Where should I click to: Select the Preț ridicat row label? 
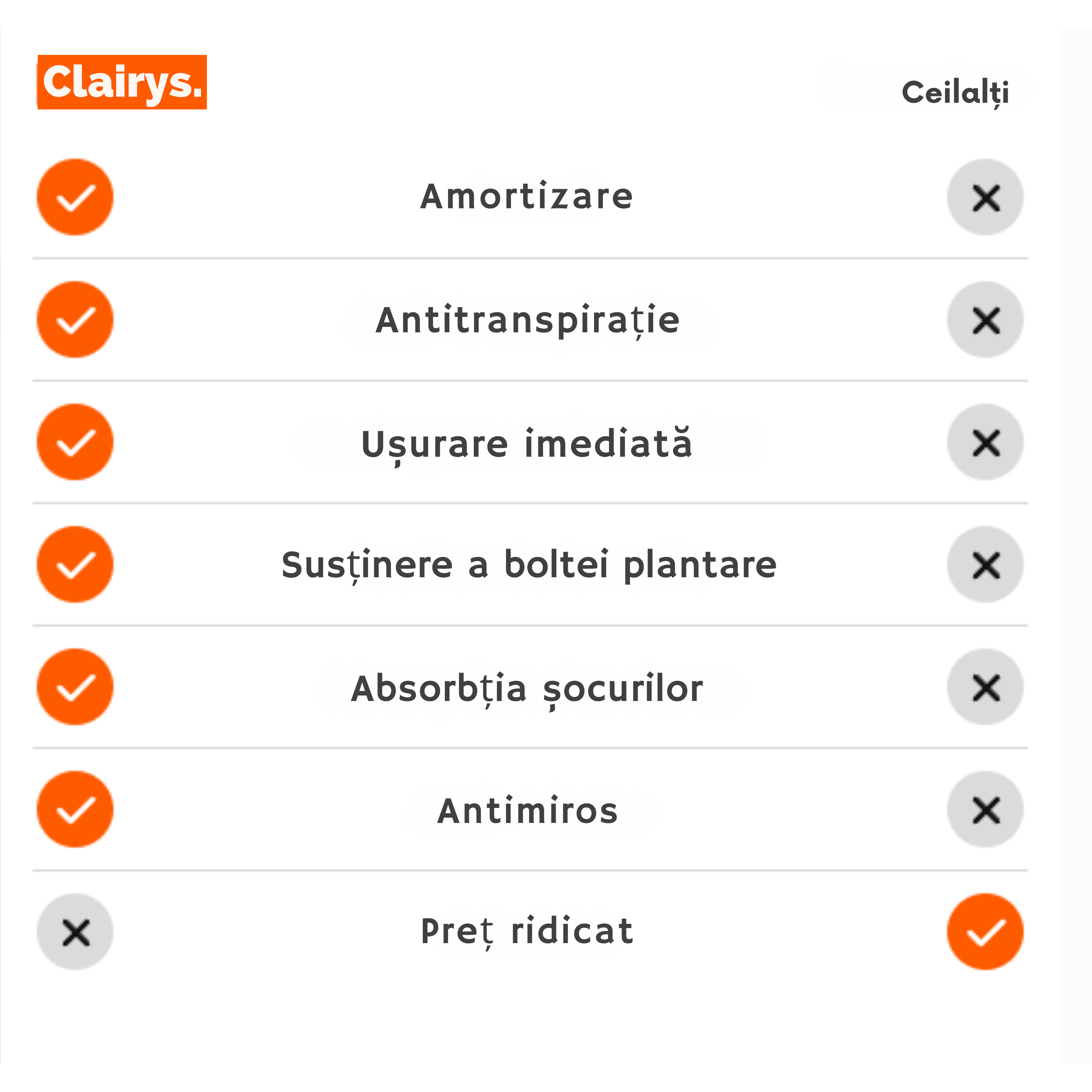click(x=527, y=932)
